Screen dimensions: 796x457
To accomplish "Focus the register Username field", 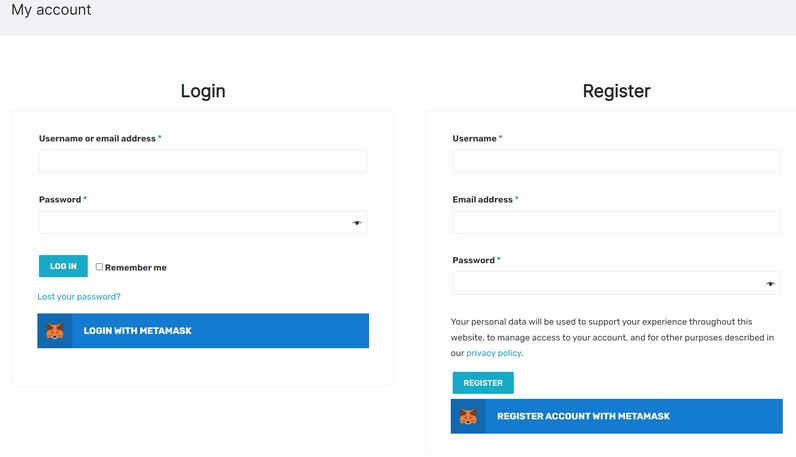I will point(617,161).
